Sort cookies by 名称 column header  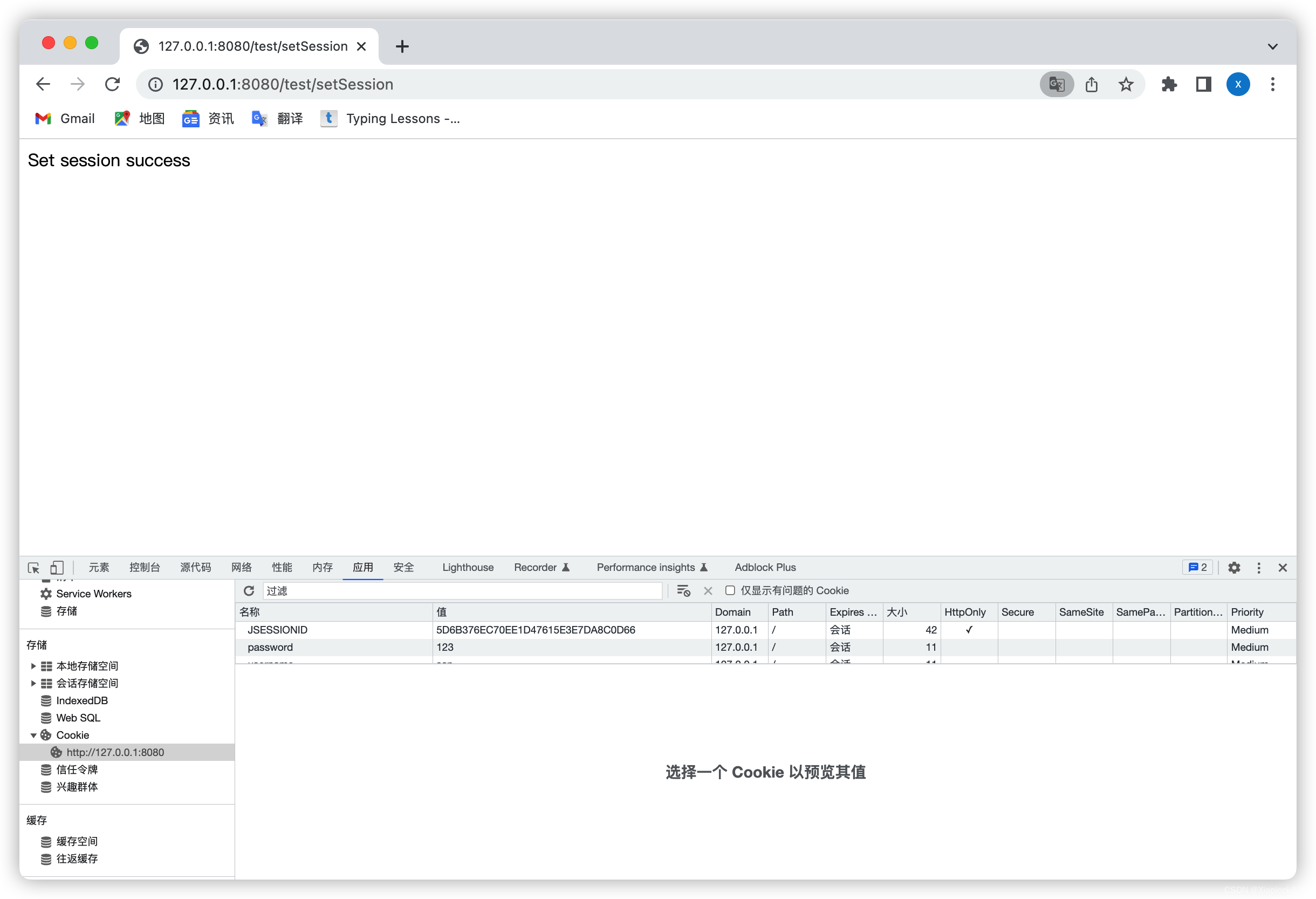pos(333,612)
